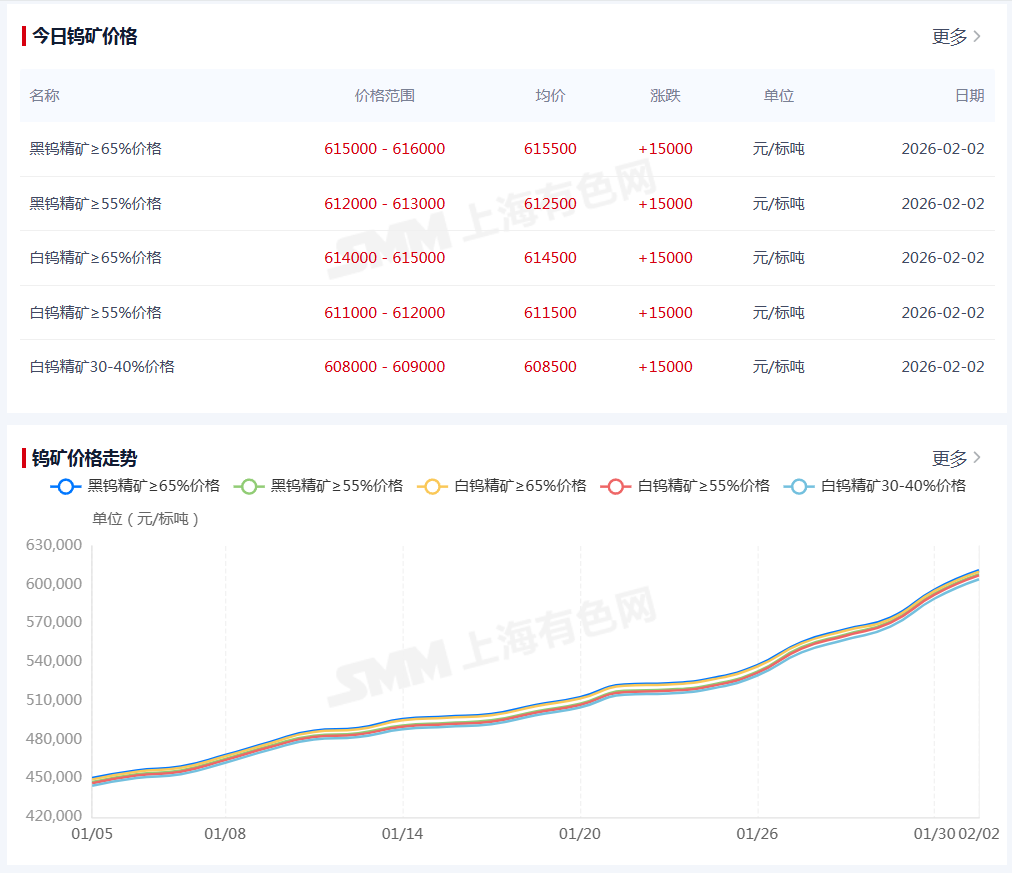Click 价格范围 column header

[x=385, y=96]
